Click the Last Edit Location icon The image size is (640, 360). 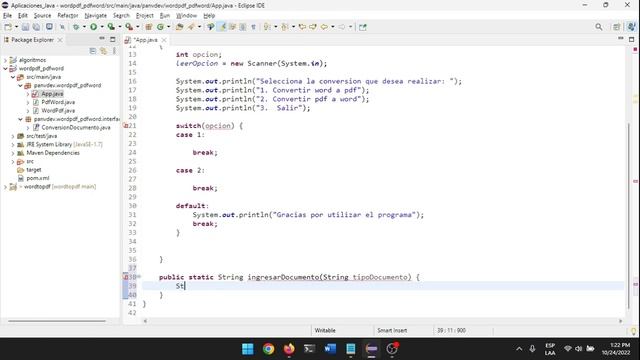[302, 27]
